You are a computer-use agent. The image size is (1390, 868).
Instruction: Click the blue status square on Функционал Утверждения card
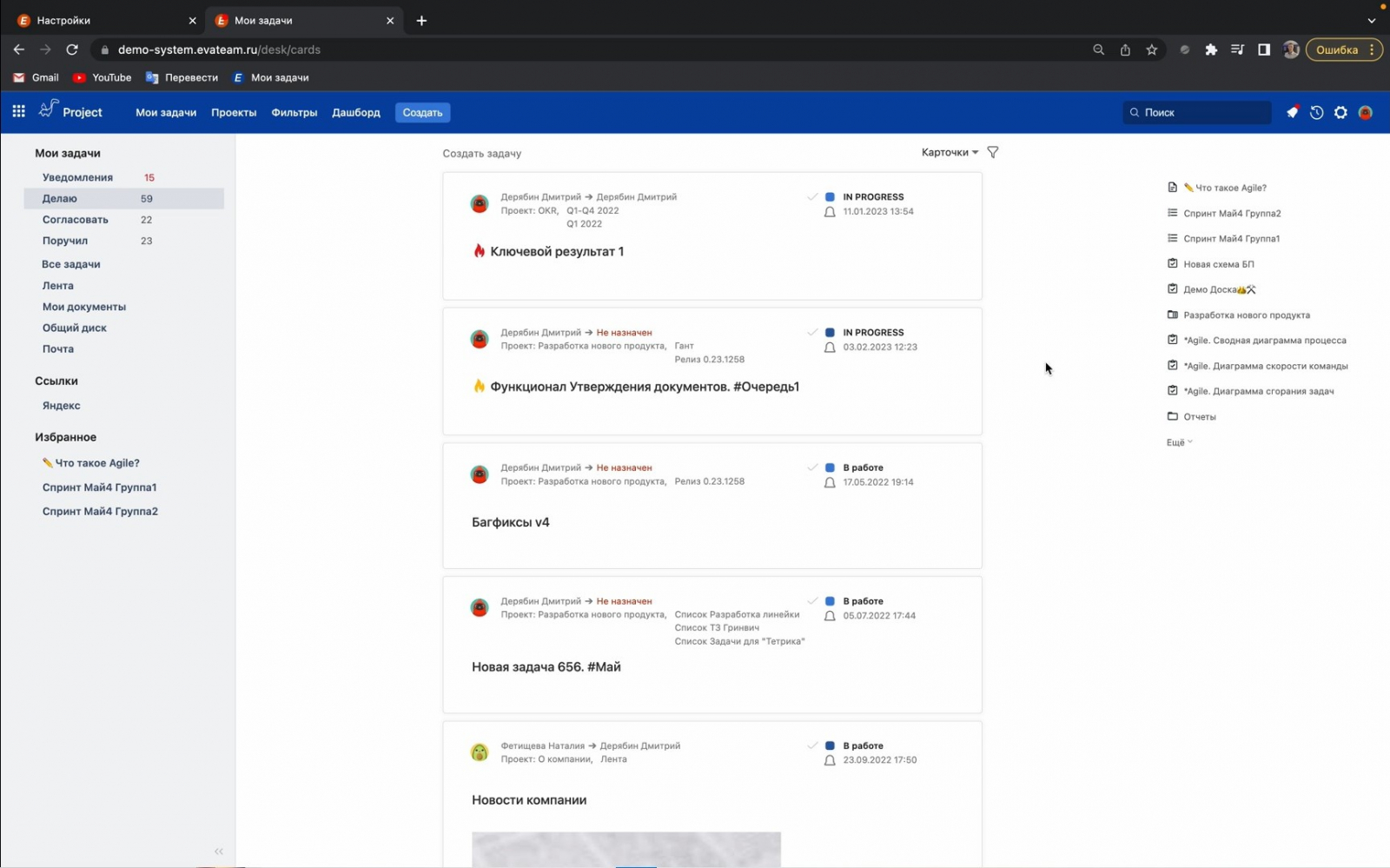point(830,333)
